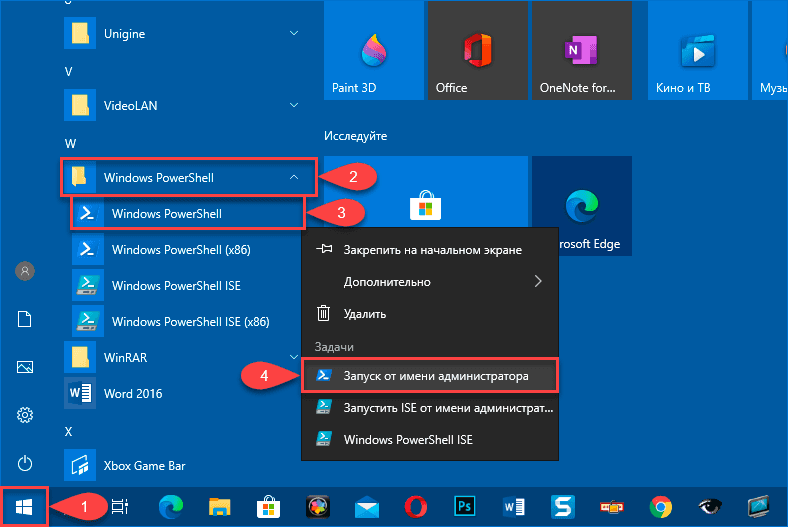Click the letter X section header
The height and width of the screenshot is (527, 788).
click(x=69, y=432)
